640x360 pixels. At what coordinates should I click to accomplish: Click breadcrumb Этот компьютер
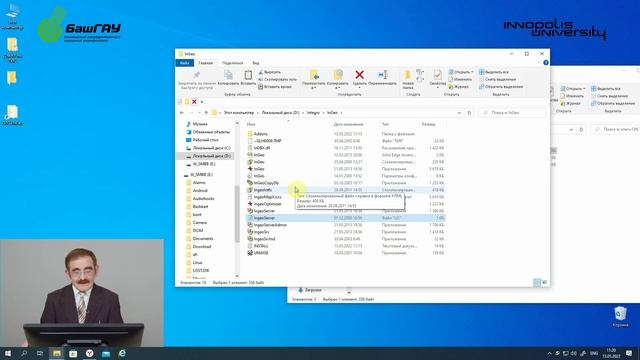[x=239, y=113]
